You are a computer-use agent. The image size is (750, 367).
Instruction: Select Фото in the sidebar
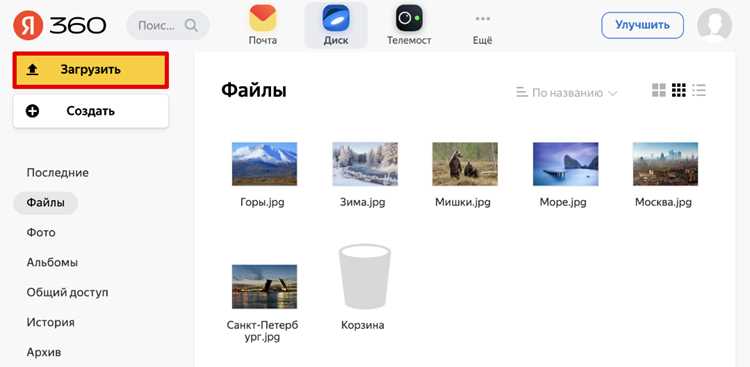(41, 233)
